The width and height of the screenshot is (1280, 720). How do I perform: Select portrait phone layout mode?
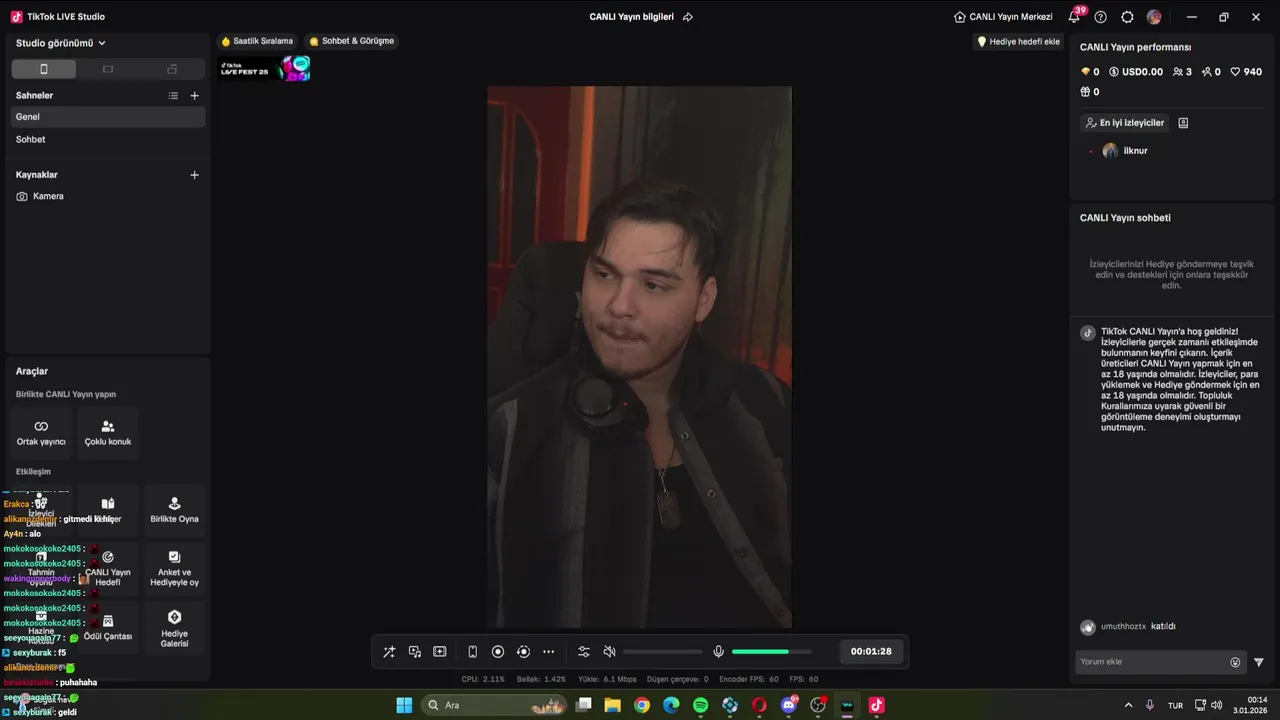click(43, 69)
